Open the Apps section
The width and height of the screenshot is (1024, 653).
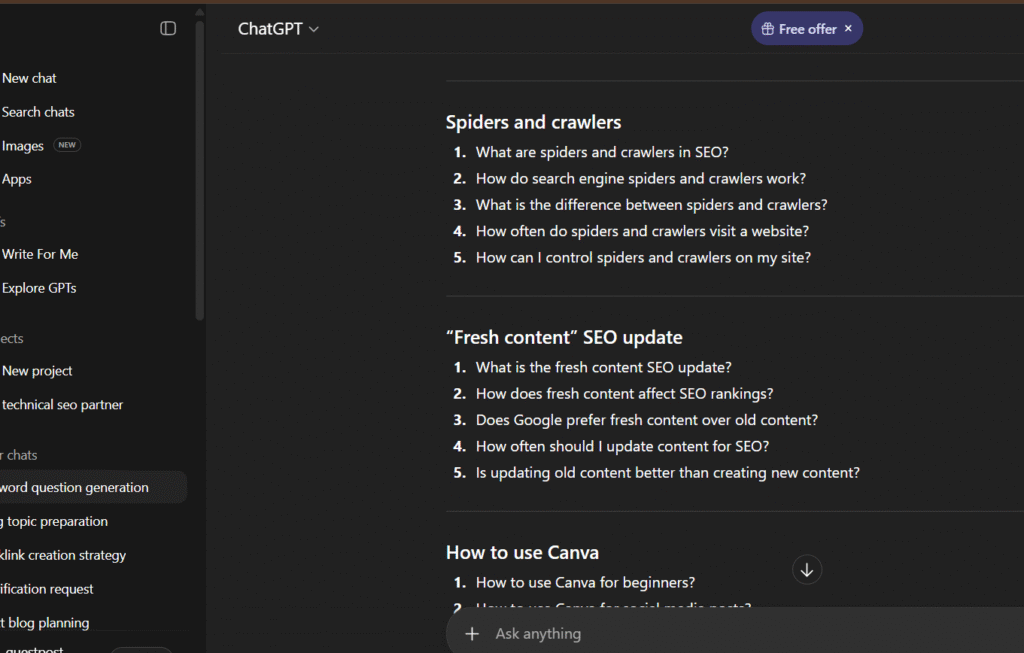(x=17, y=180)
